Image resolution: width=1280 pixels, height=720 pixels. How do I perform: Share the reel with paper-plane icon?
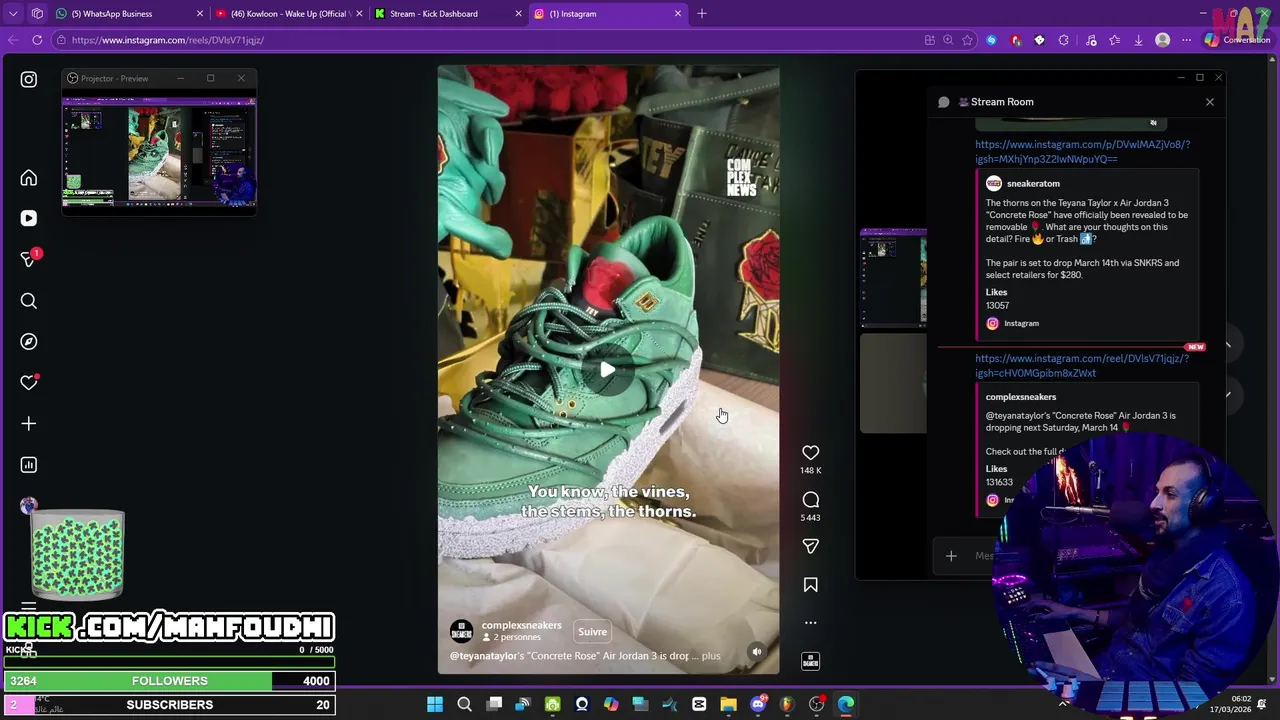[811, 546]
